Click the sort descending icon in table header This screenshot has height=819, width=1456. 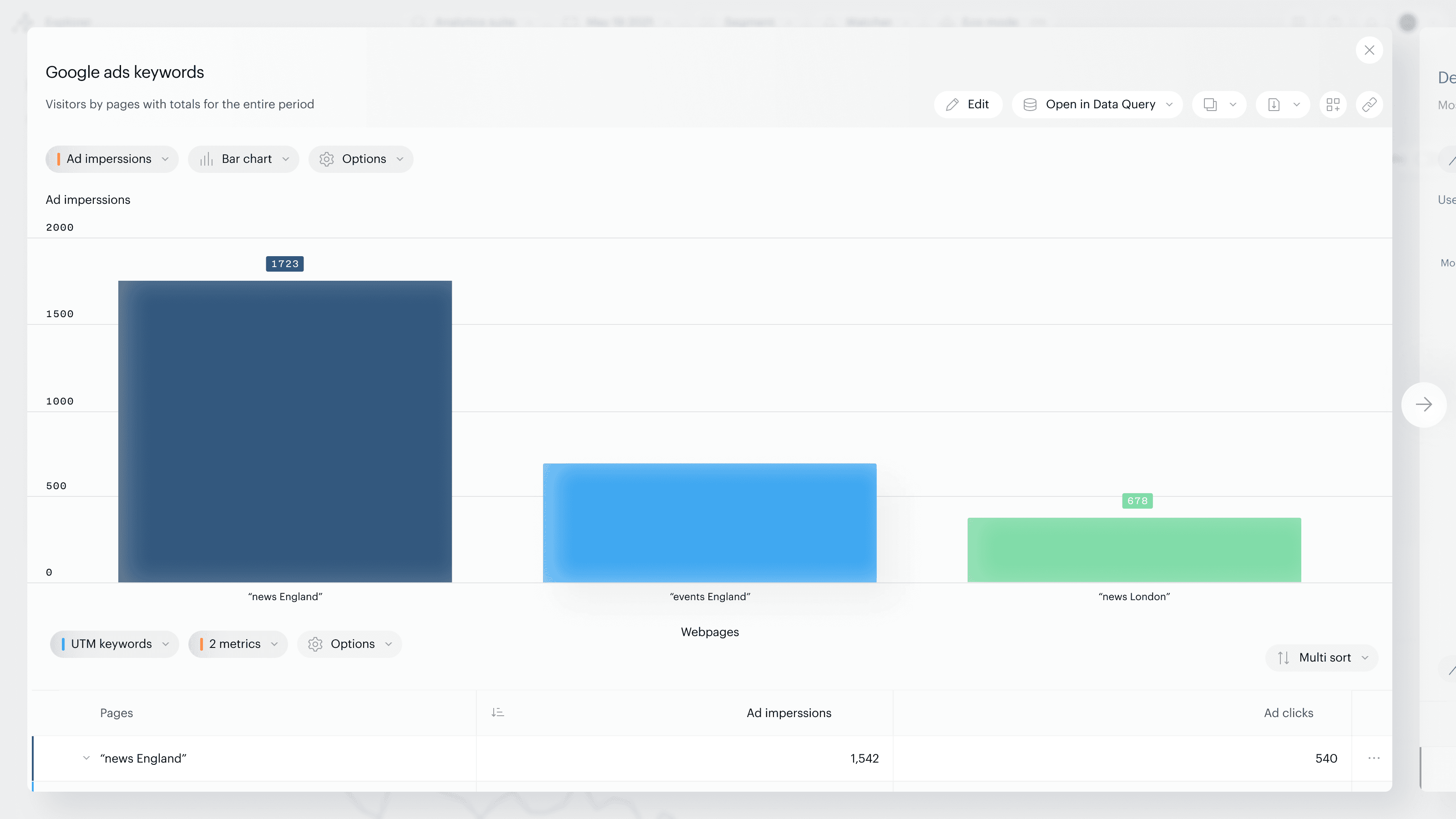497,713
